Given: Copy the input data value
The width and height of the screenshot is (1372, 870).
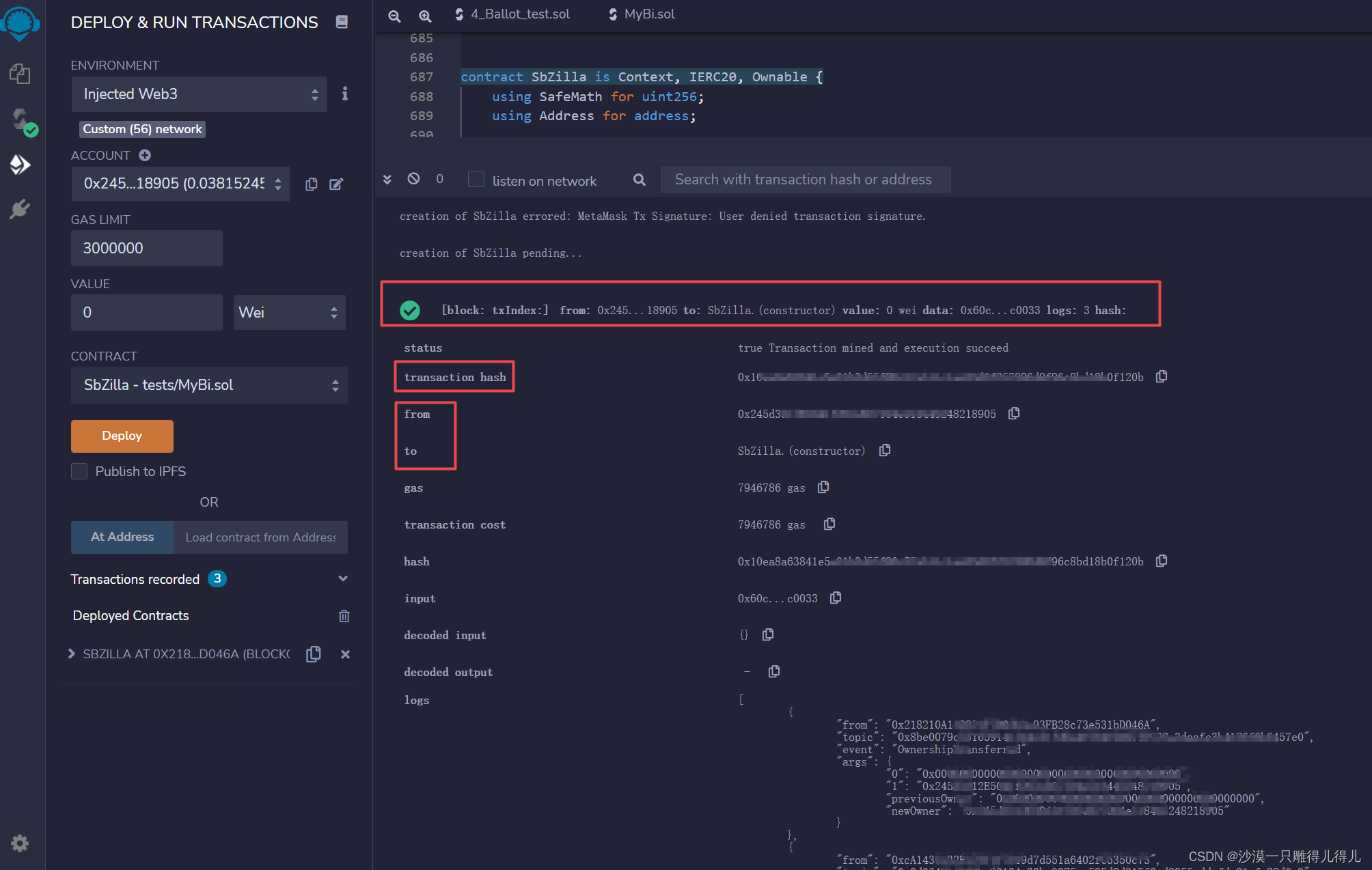Looking at the screenshot, I should [x=836, y=598].
